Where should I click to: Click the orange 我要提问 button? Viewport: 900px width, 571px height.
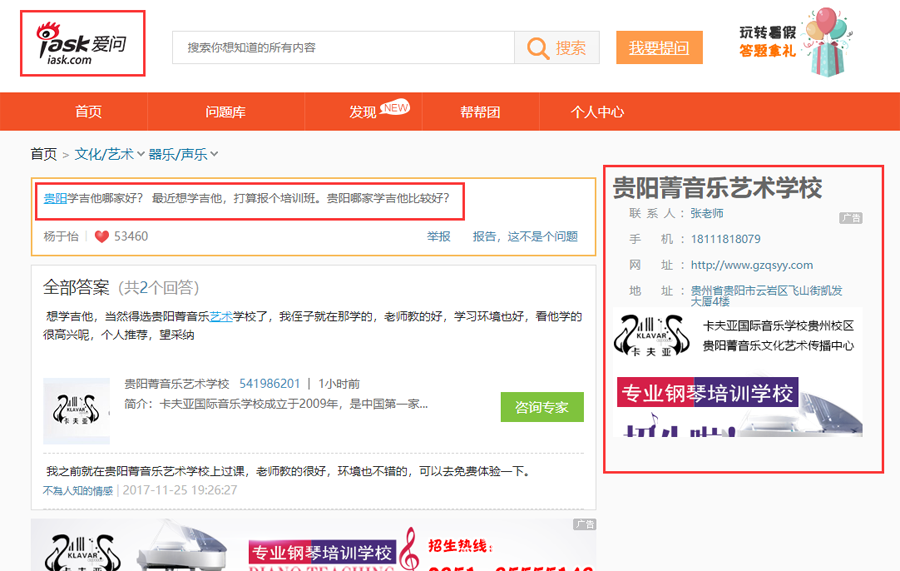pos(659,48)
